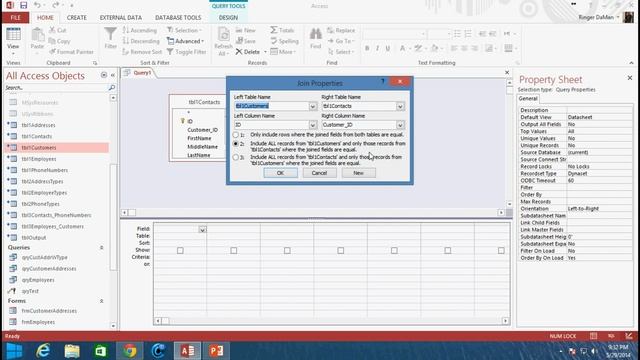Run Spelling check
The image size is (640, 360).
(284, 41)
